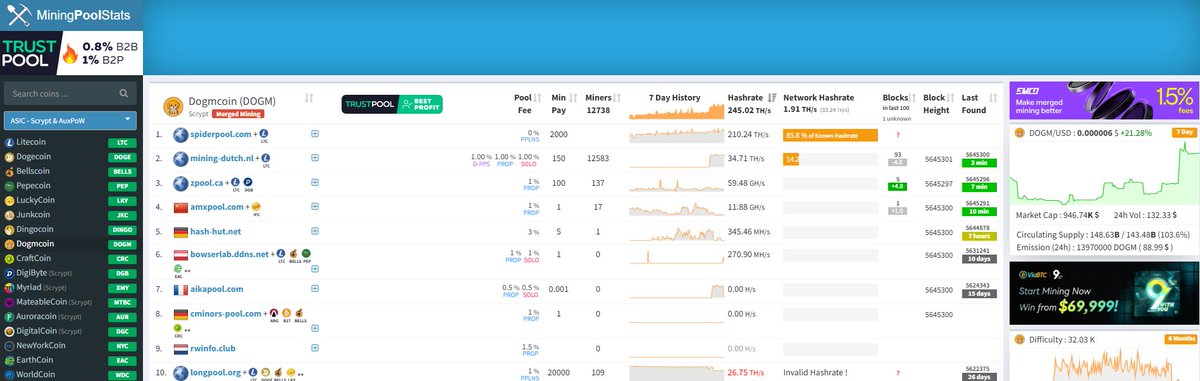Open the purple merged mining 1.5% fees ad
Image resolution: width=1200 pixels, height=381 pixels.
[x=1104, y=101]
